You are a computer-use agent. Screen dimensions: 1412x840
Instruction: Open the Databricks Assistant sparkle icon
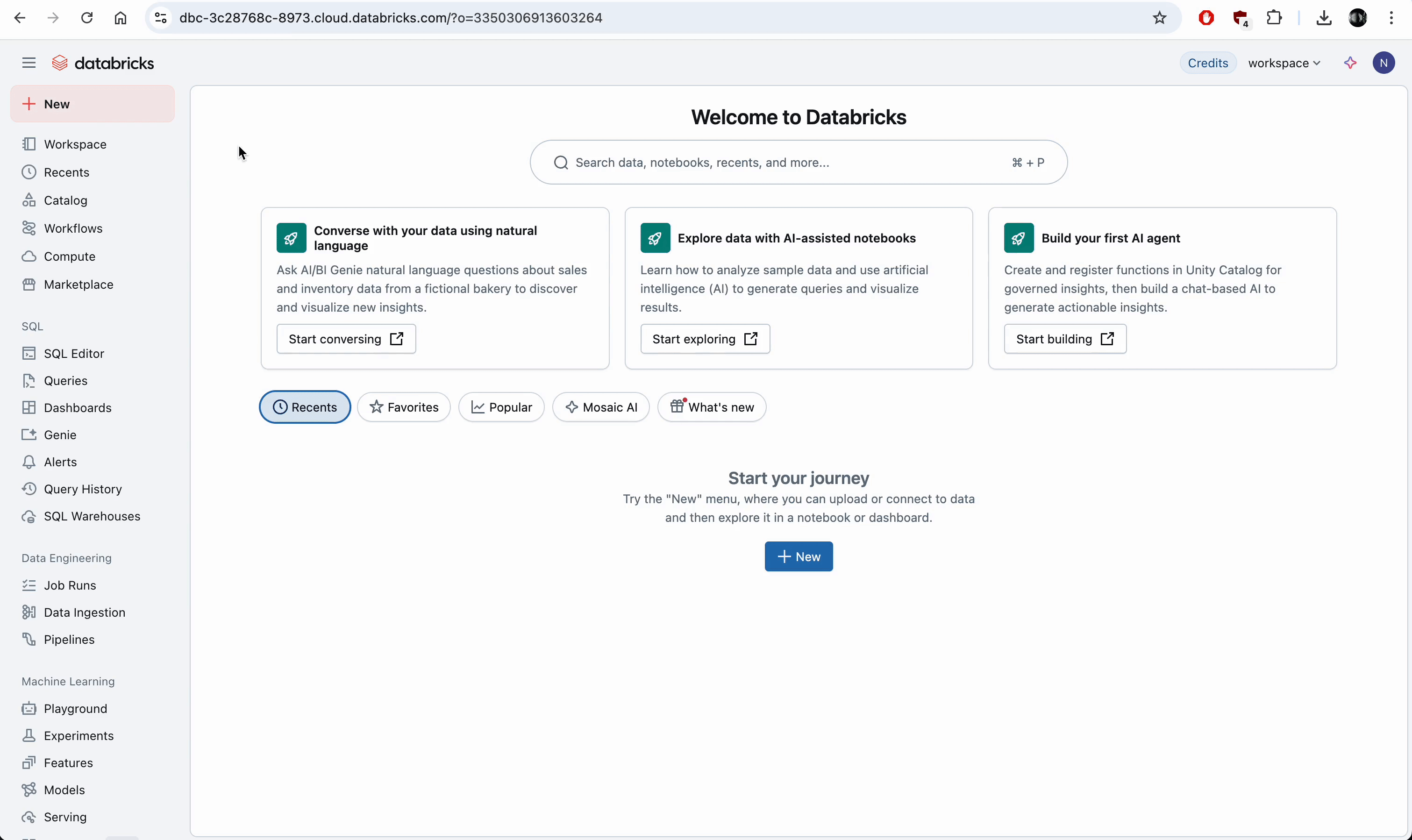click(1350, 63)
